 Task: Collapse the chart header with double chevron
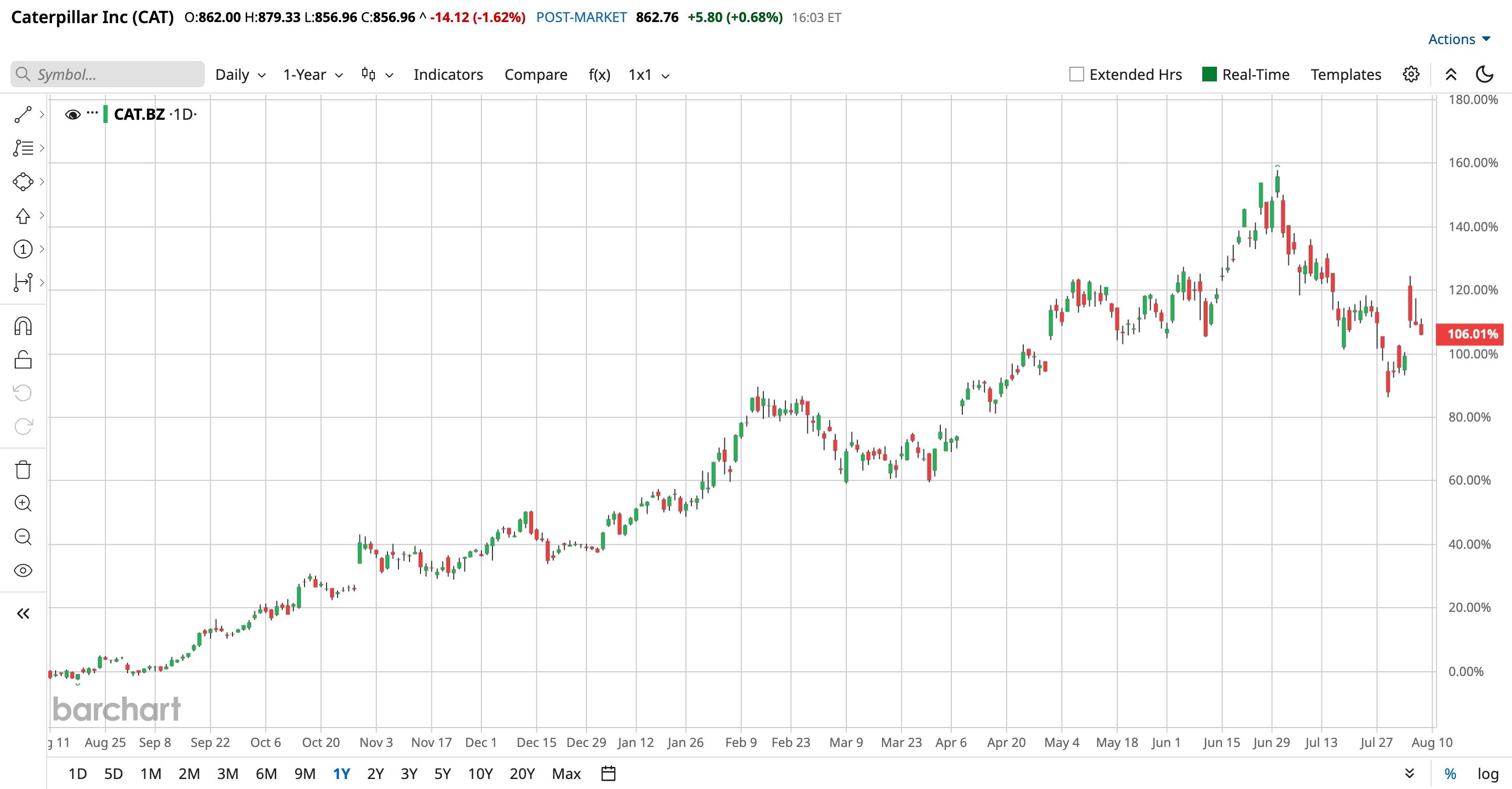point(1451,75)
